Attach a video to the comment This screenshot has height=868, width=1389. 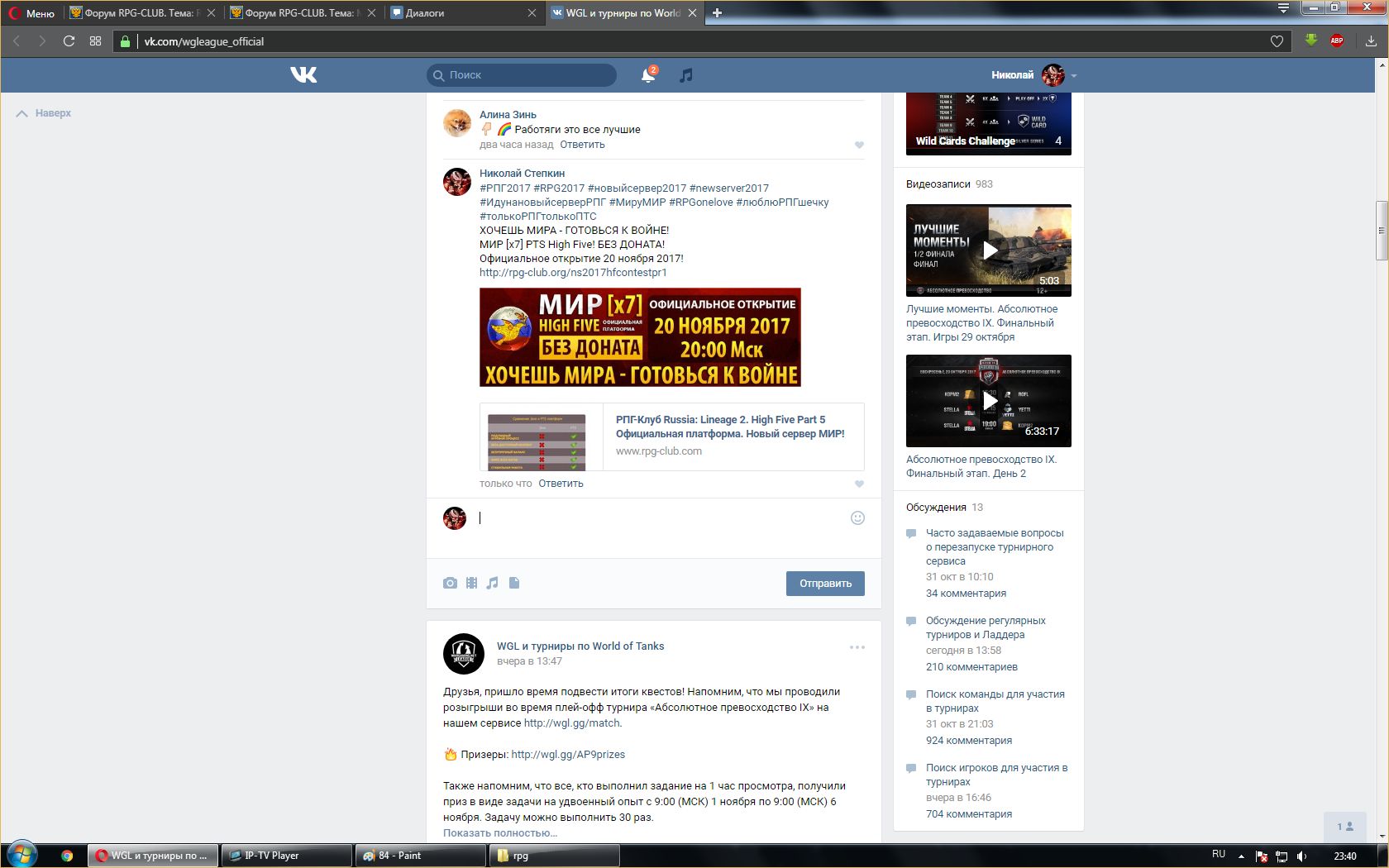(x=471, y=583)
